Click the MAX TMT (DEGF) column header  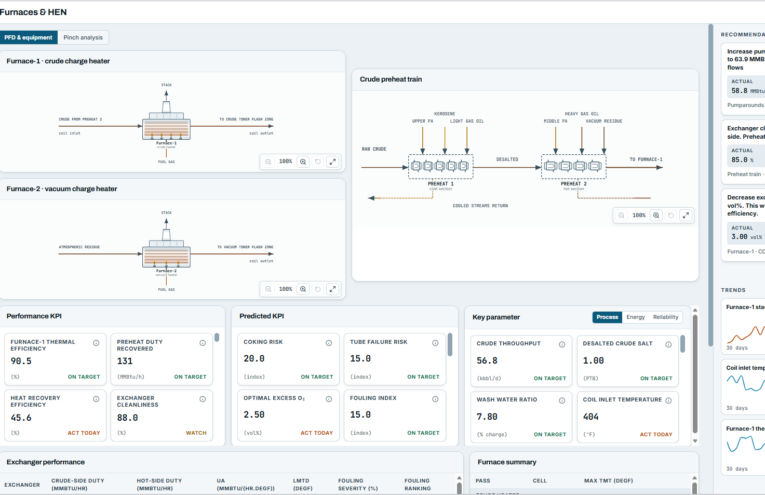[x=608, y=481]
